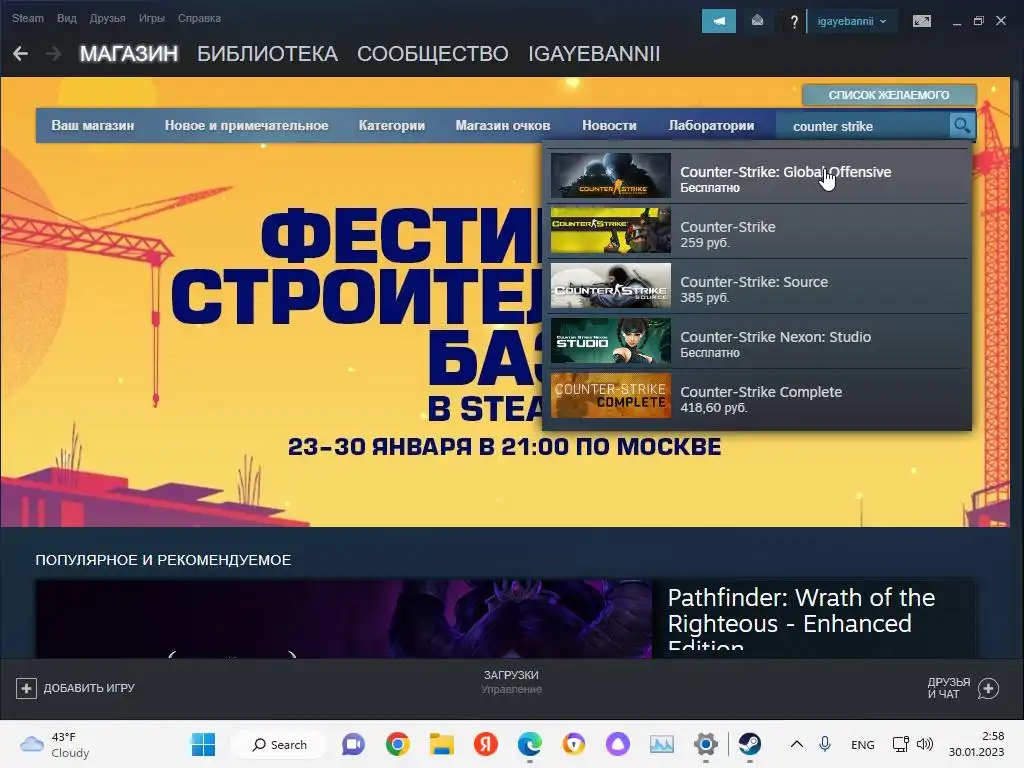
Task: Open Windows Start menu
Action: tap(203, 744)
